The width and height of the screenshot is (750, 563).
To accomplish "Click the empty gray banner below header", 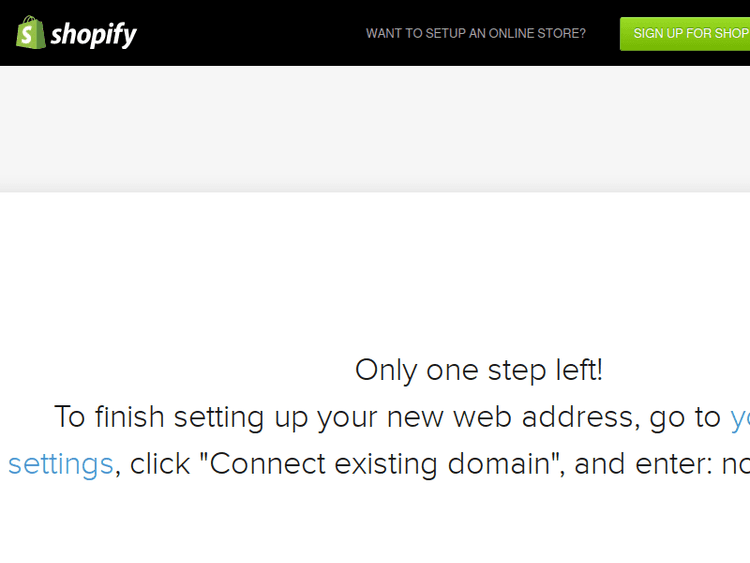I will 375,128.
